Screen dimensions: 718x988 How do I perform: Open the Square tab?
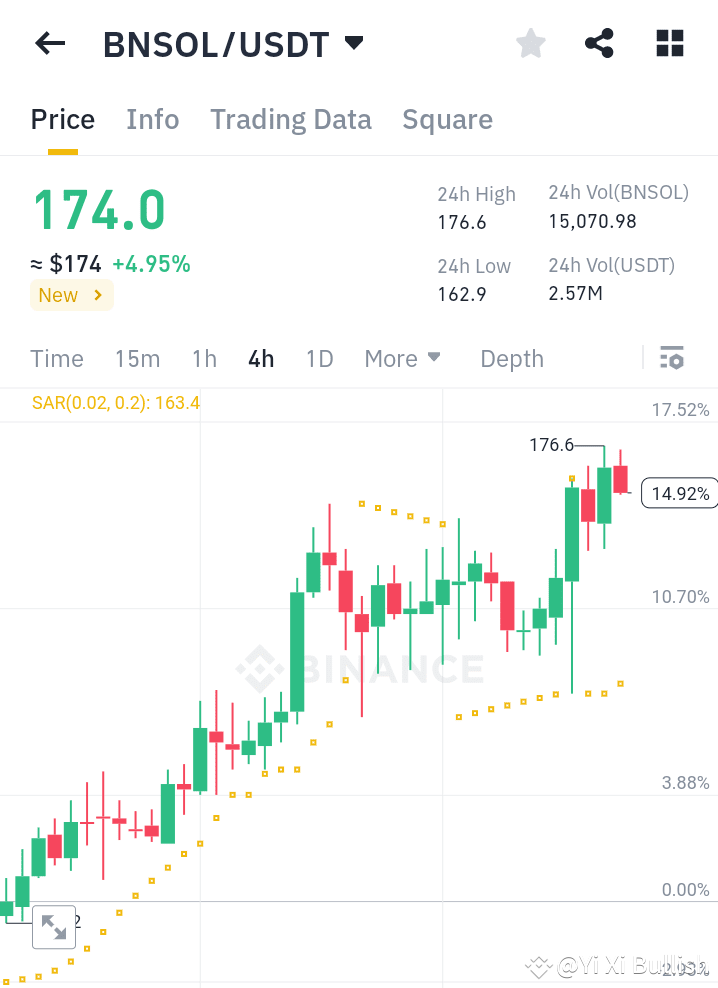point(447,119)
